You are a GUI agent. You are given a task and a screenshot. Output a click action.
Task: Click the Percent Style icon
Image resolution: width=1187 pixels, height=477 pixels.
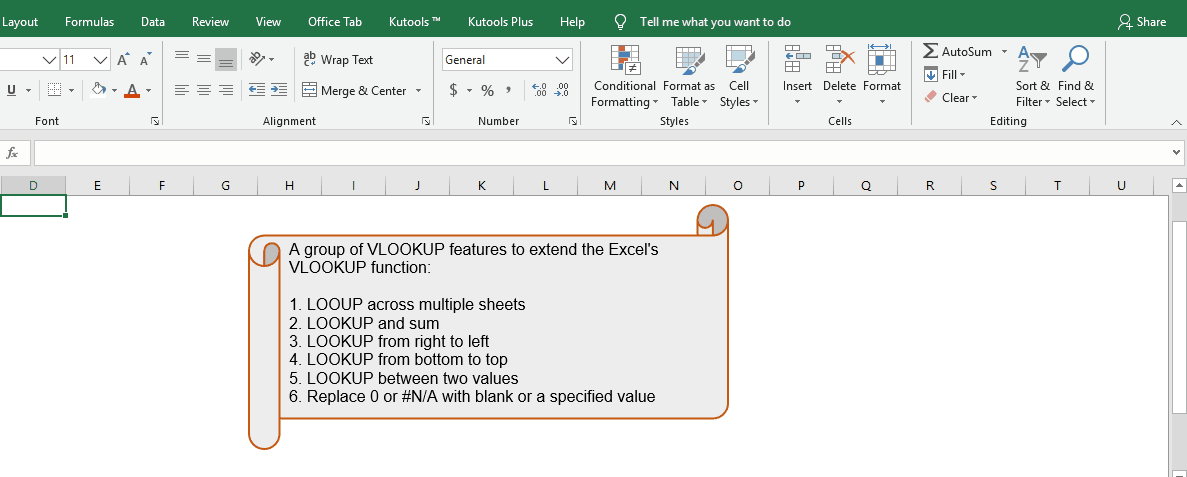pyautogui.click(x=487, y=91)
